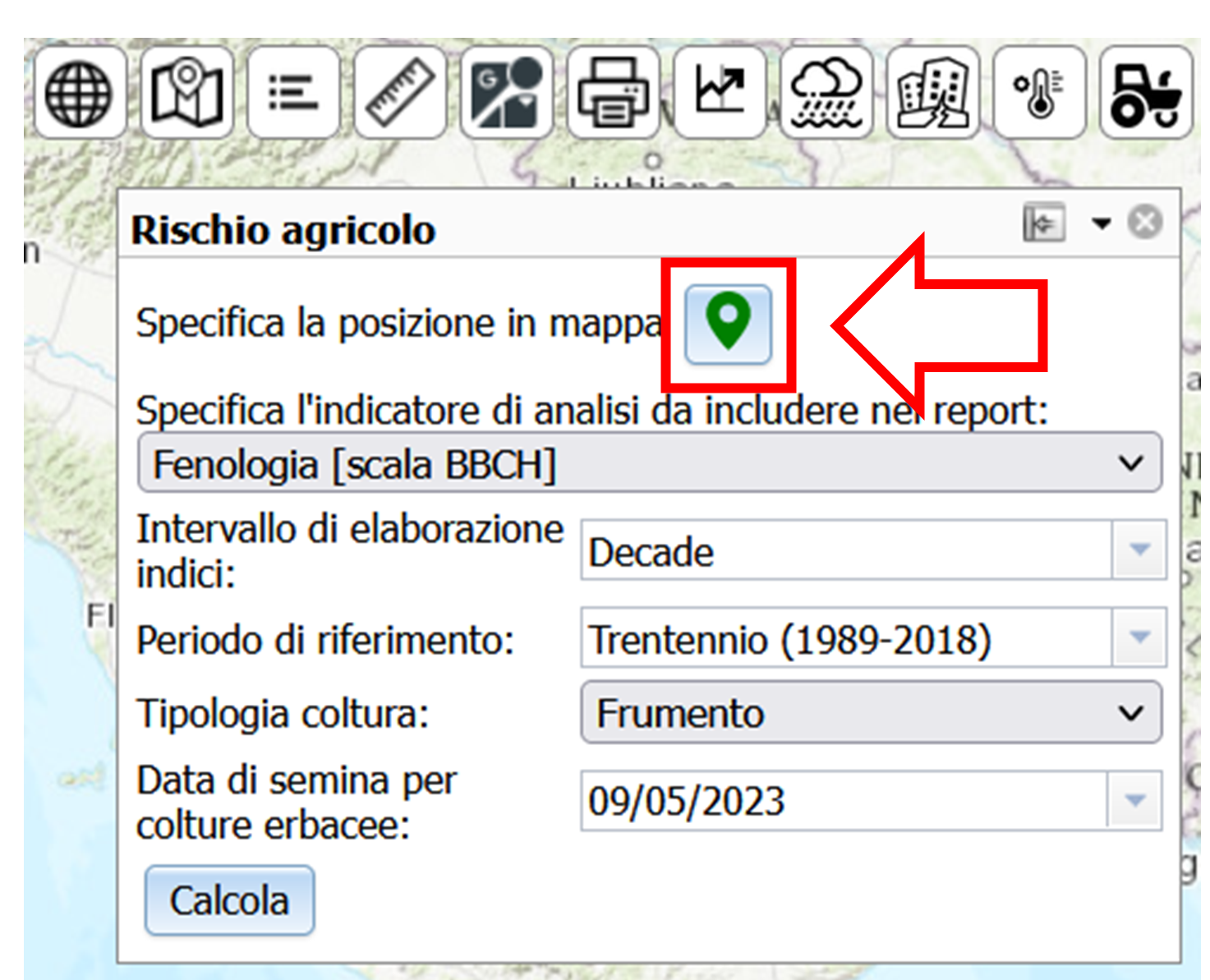
Task: Open the sowing date picker arrow
Action: coord(1134,800)
